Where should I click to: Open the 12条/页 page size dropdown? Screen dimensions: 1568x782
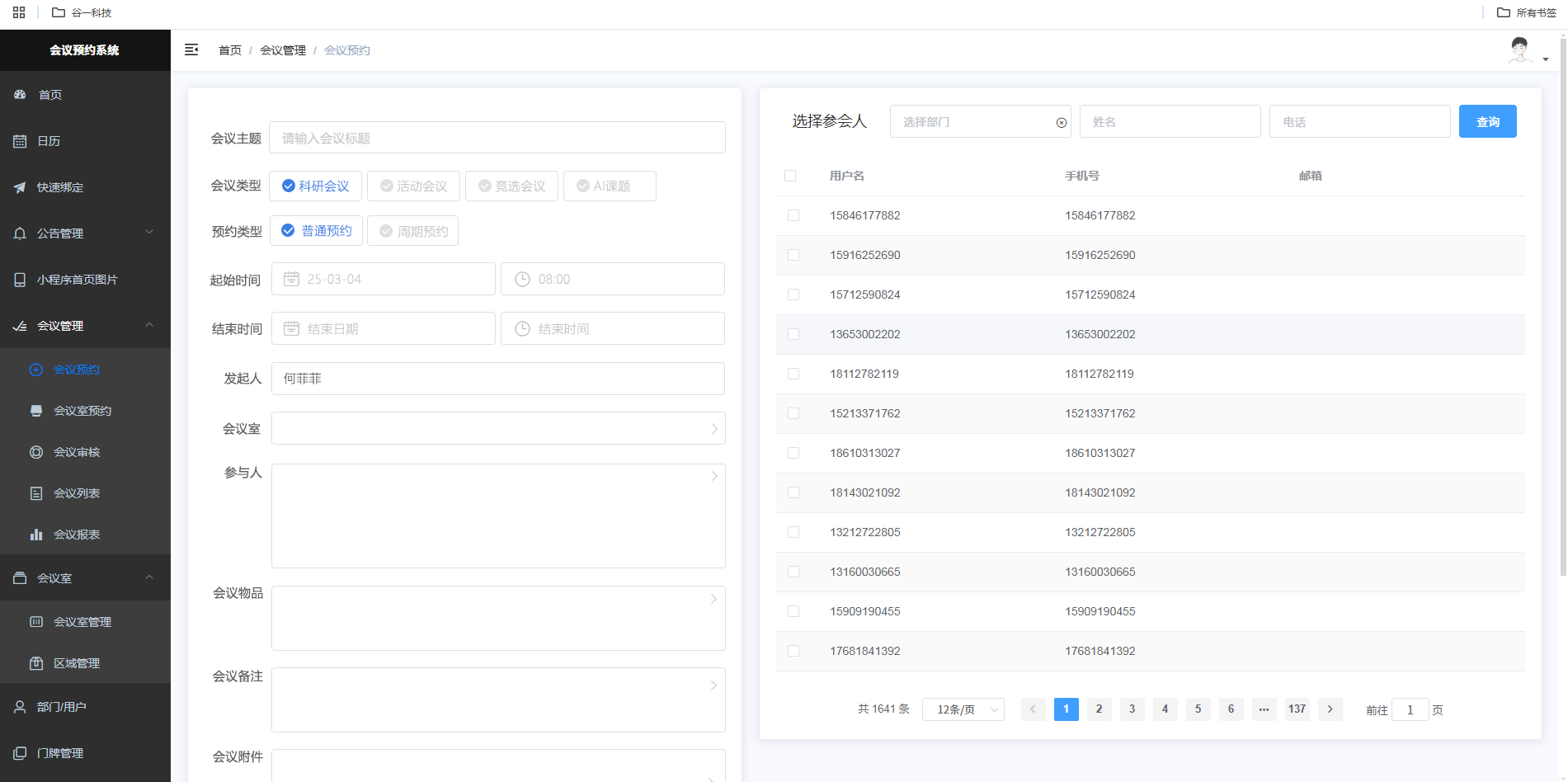click(x=963, y=709)
